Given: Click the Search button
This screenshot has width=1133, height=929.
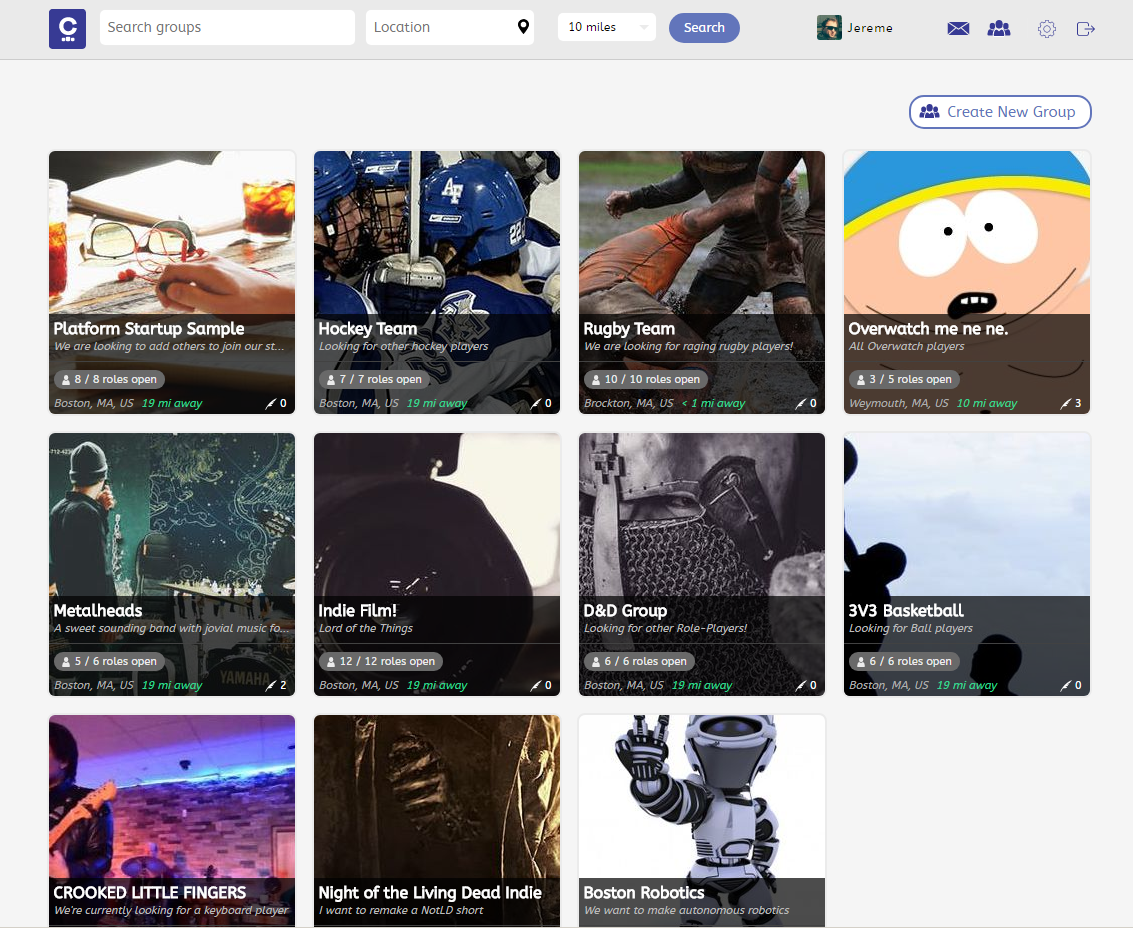Looking at the screenshot, I should 704,27.
